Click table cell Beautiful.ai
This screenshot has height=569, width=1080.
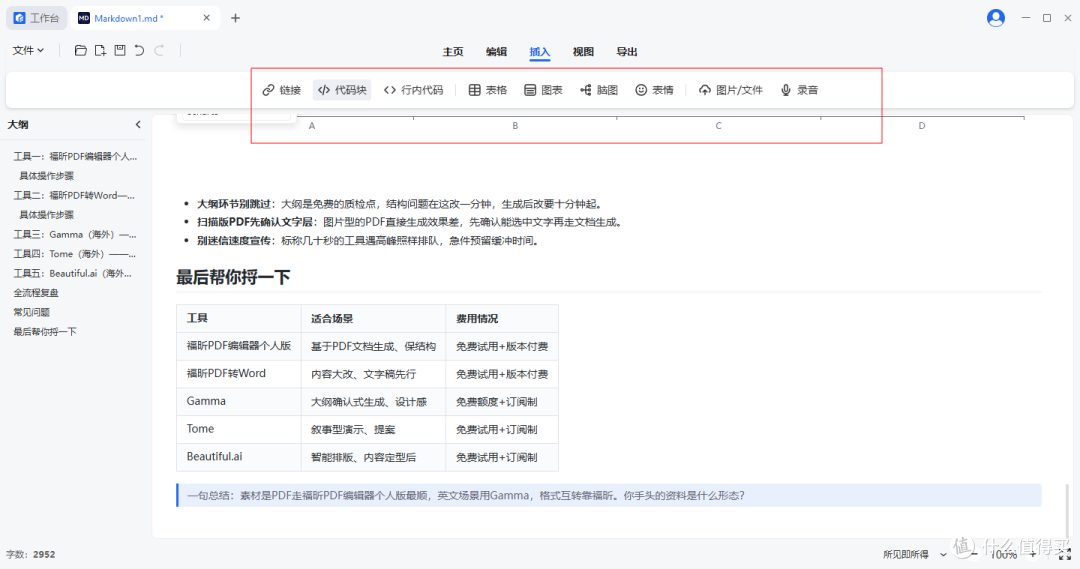[238, 457]
